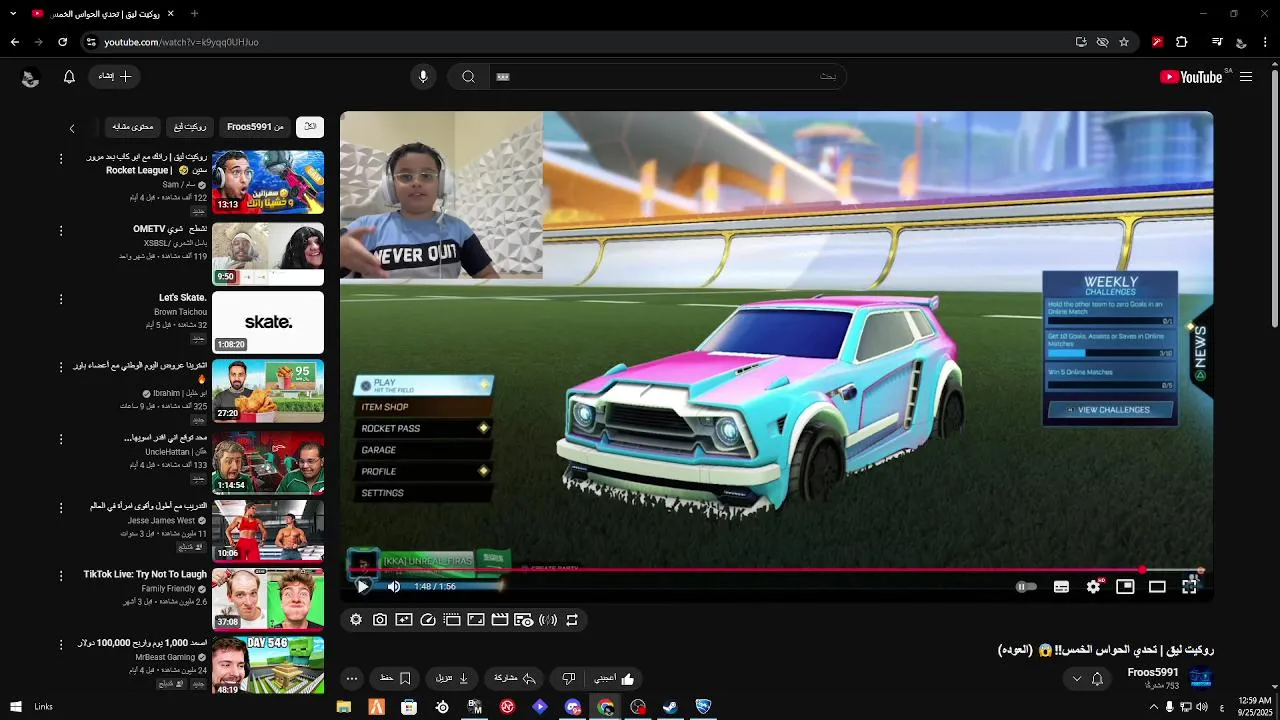1280x720 pixels.
Task: Open the player settings gear
Action: tap(1093, 587)
